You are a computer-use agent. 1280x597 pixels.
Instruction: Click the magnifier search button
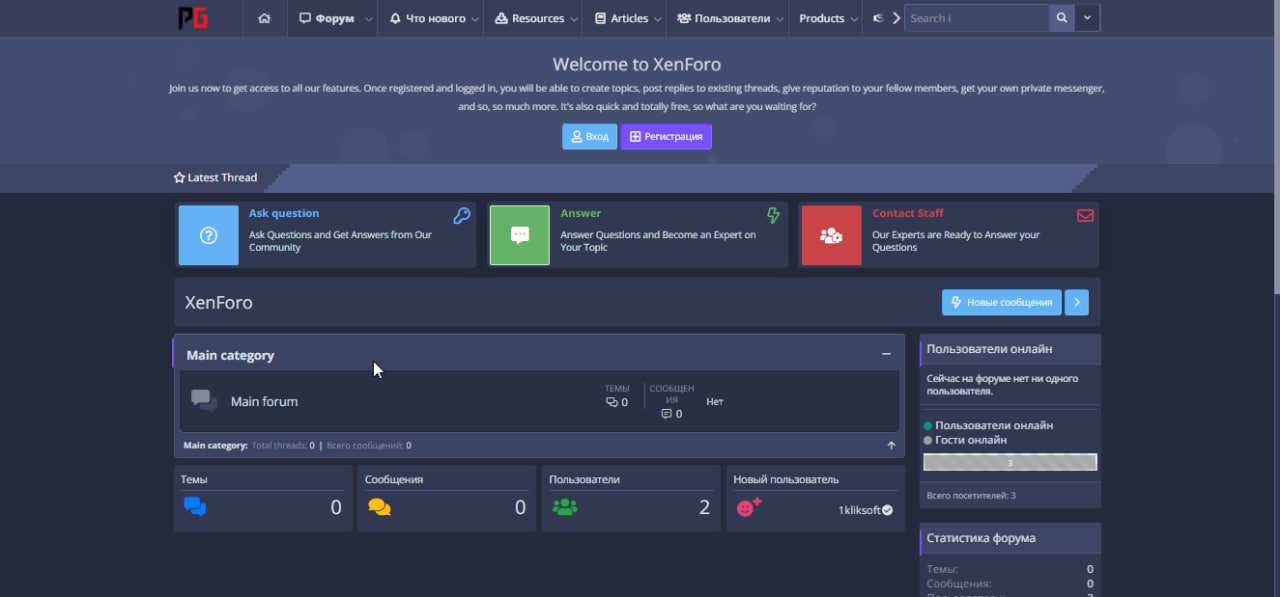click(x=1062, y=18)
